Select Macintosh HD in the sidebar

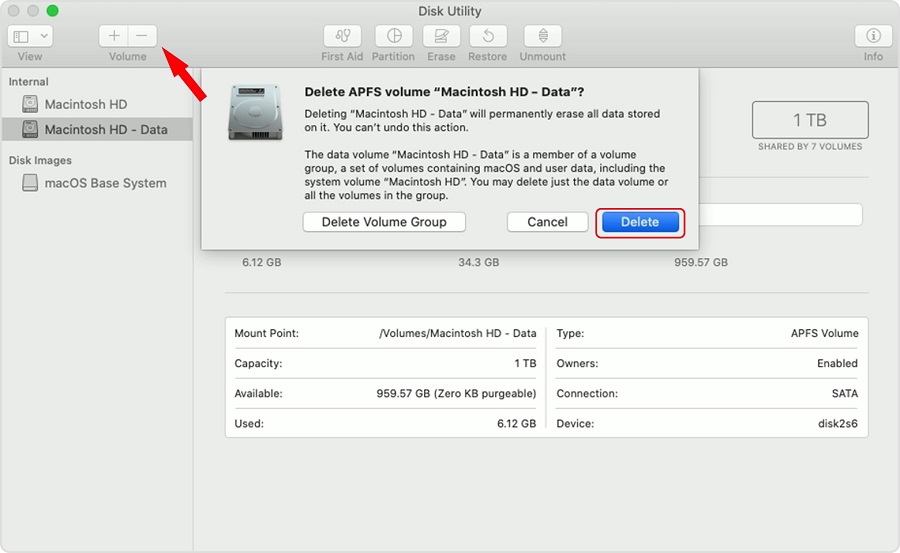coord(96,104)
